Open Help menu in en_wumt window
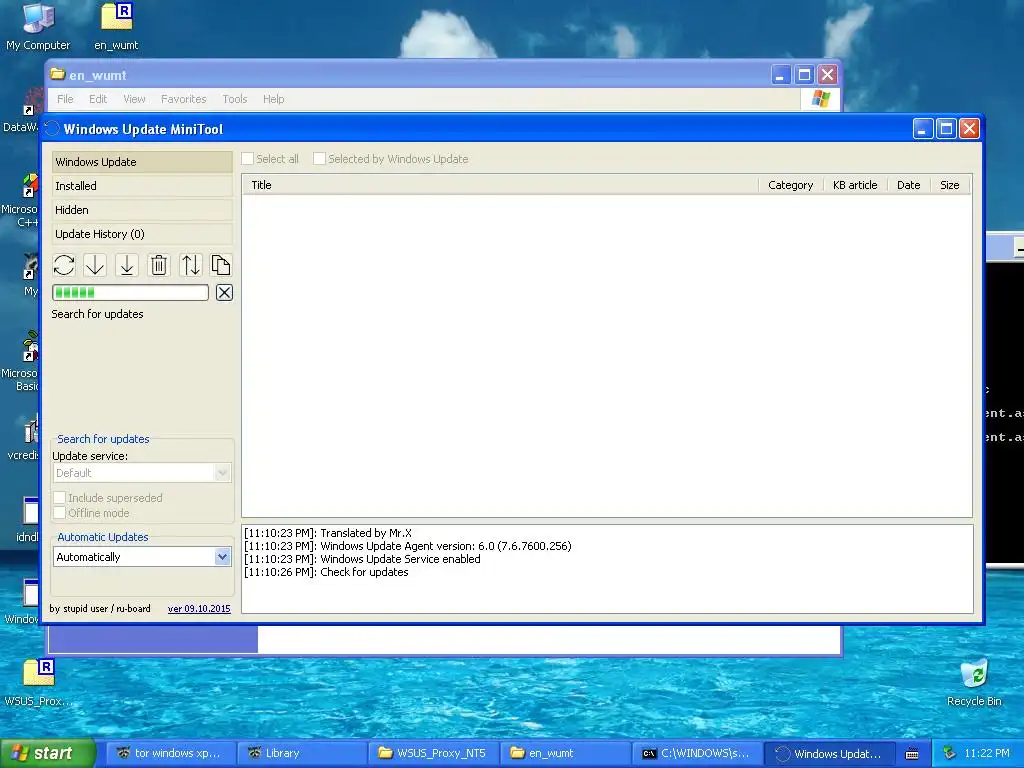1024x768 pixels. [x=274, y=99]
